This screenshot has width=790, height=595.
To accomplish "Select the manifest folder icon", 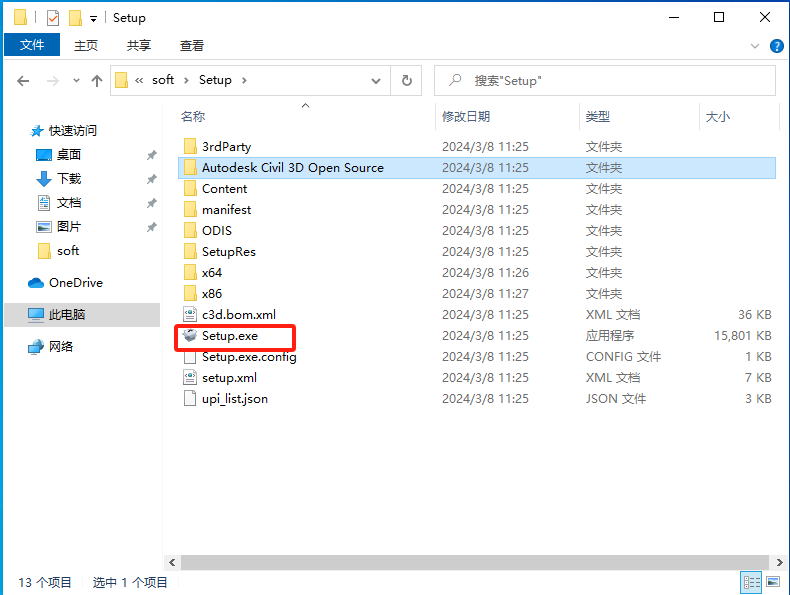I will (x=190, y=210).
